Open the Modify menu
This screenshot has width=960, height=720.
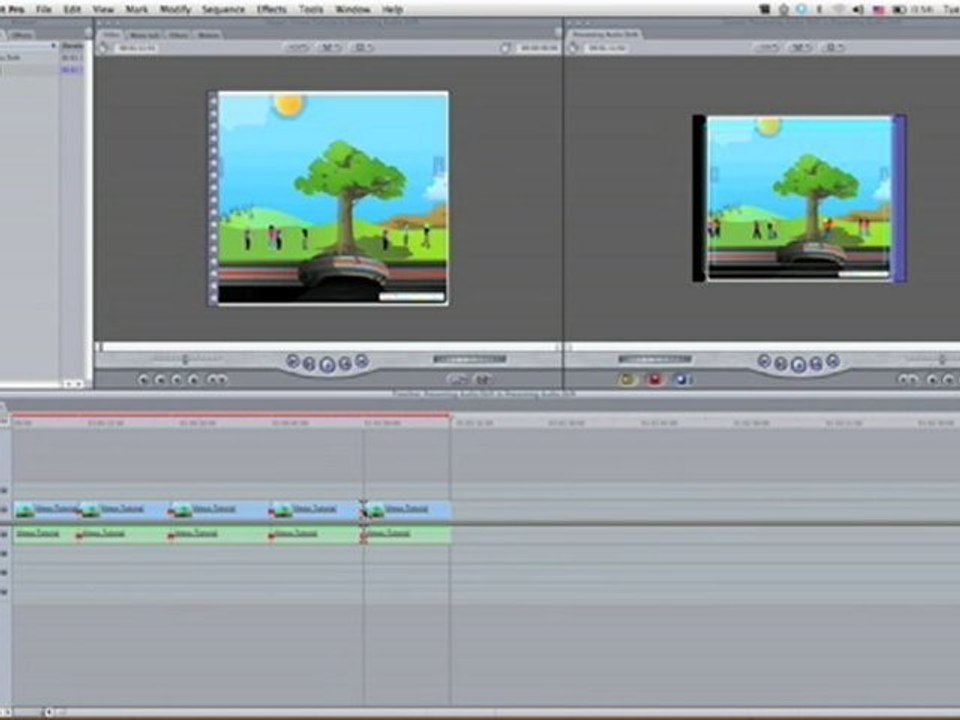pos(175,9)
